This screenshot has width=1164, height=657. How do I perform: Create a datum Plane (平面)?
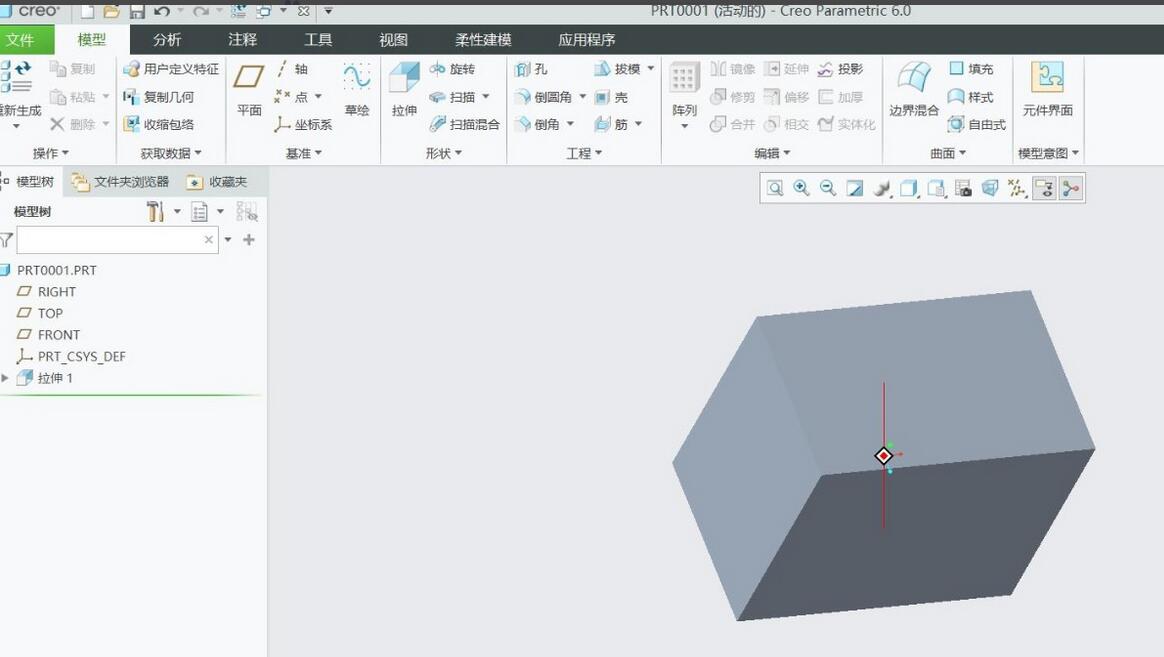pos(249,88)
